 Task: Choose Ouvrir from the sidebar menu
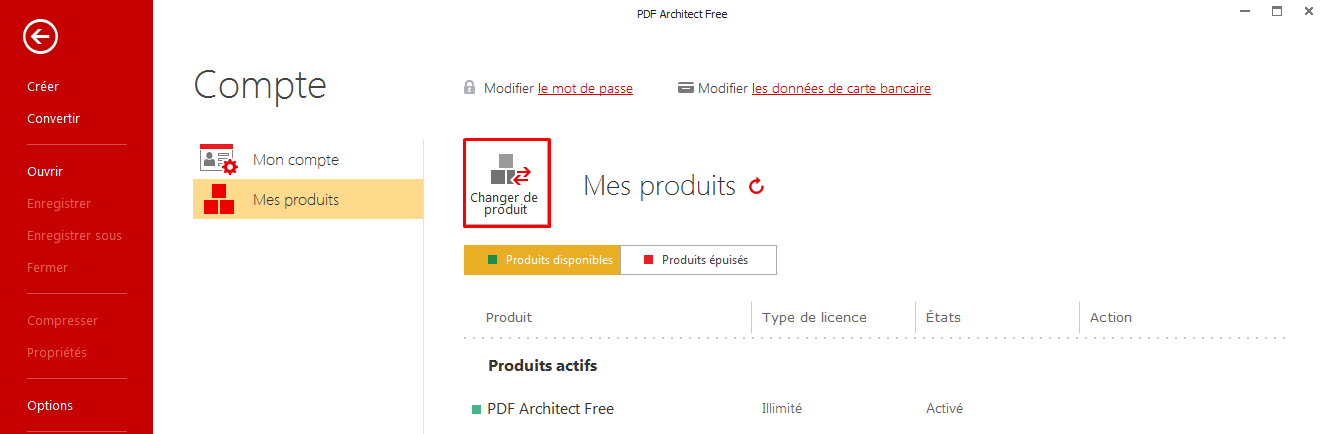click(x=45, y=172)
